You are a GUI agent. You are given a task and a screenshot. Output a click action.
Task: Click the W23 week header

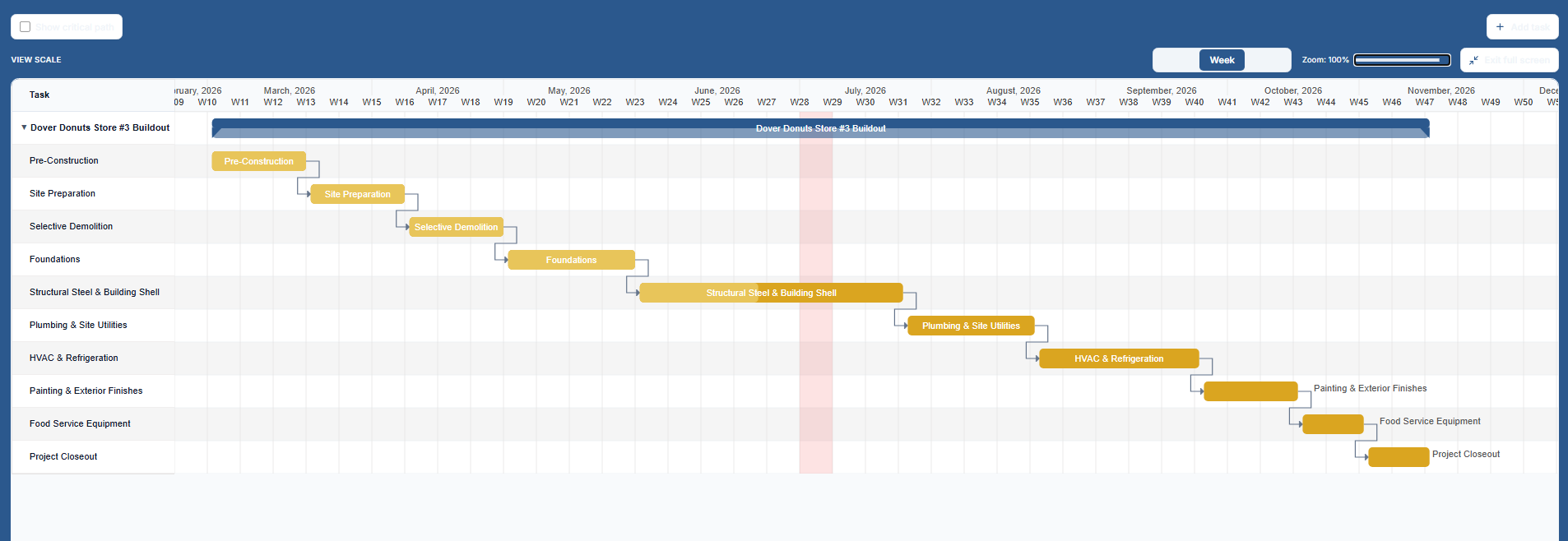635,103
